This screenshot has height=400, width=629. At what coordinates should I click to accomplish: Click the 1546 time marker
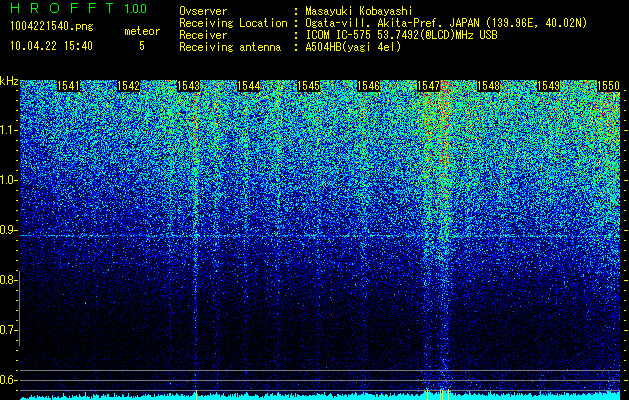click(368, 86)
